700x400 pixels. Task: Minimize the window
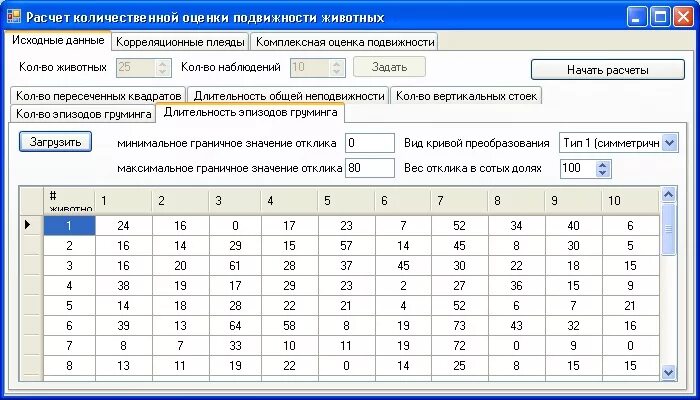point(637,17)
